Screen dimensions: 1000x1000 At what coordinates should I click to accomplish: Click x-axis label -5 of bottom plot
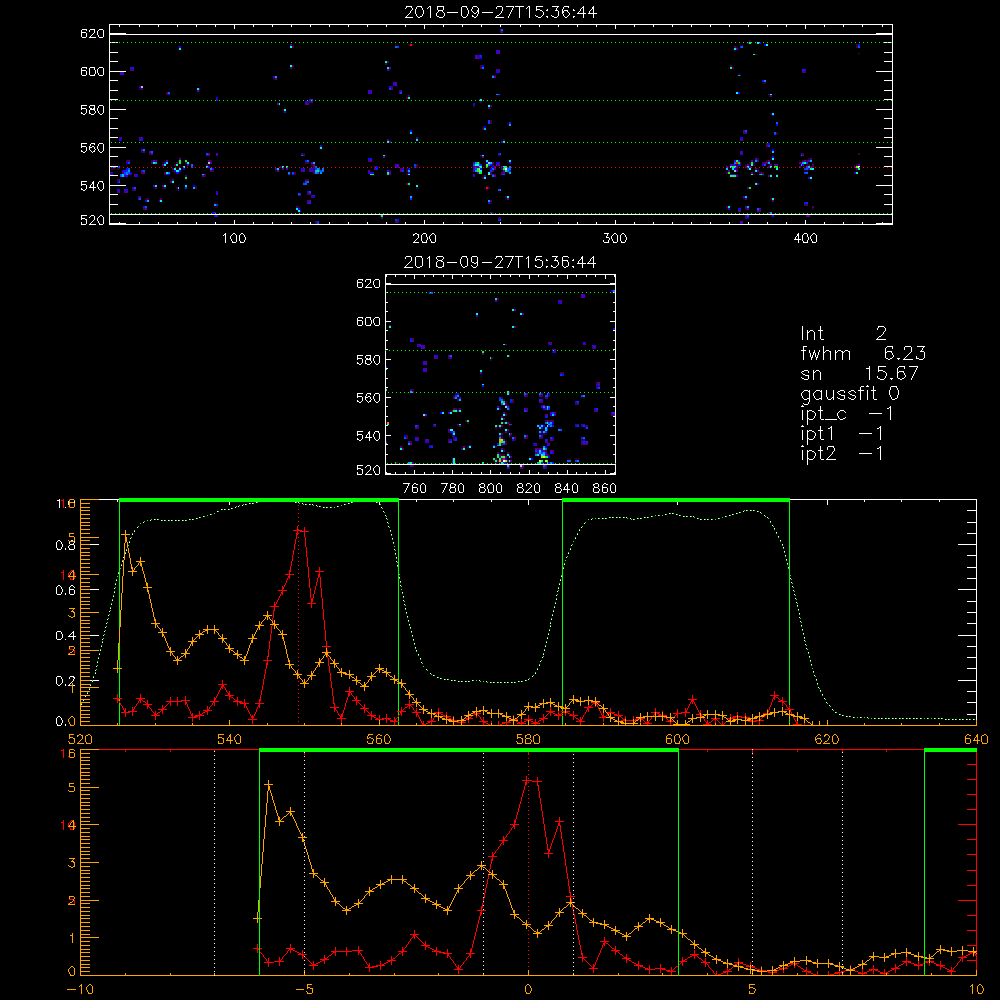[304, 989]
